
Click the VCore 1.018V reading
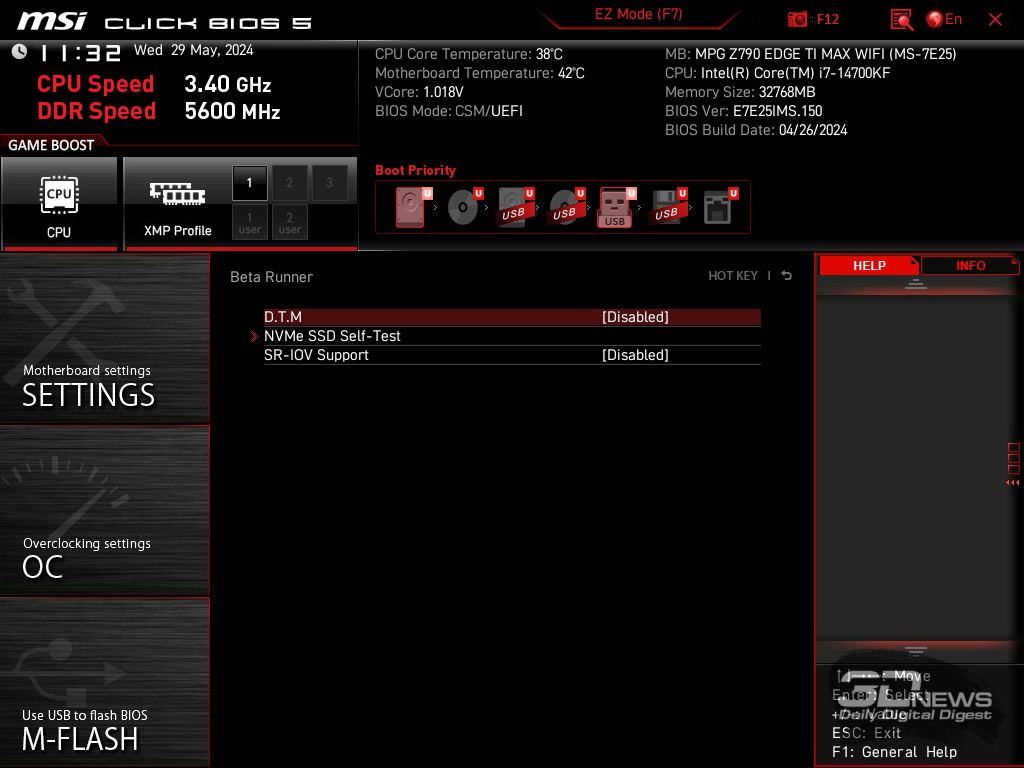419,92
